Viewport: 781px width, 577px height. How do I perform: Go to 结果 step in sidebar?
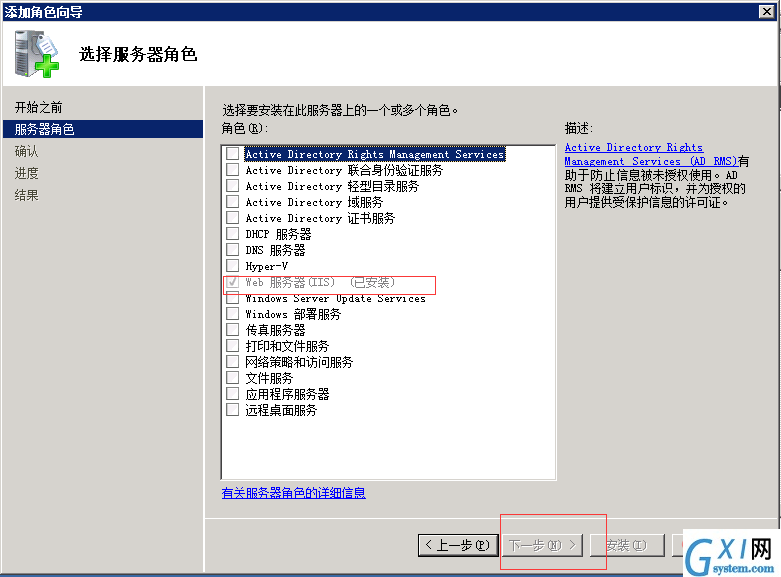(x=26, y=195)
